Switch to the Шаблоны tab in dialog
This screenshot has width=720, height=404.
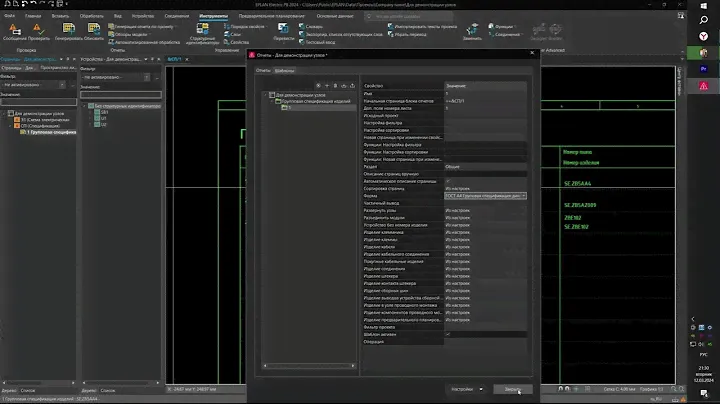(285, 70)
